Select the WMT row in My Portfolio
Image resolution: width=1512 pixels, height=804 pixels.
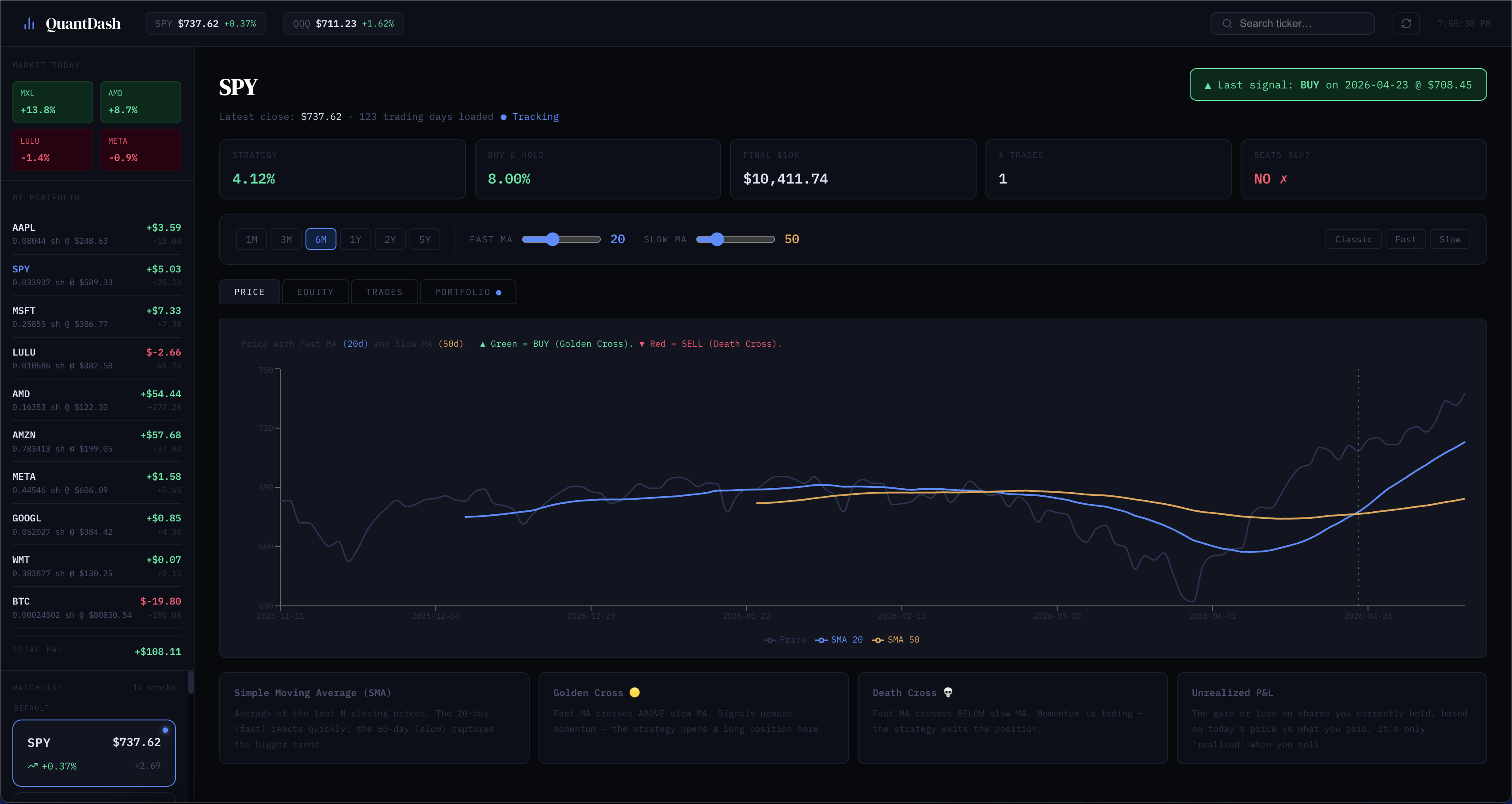click(x=97, y=566)
